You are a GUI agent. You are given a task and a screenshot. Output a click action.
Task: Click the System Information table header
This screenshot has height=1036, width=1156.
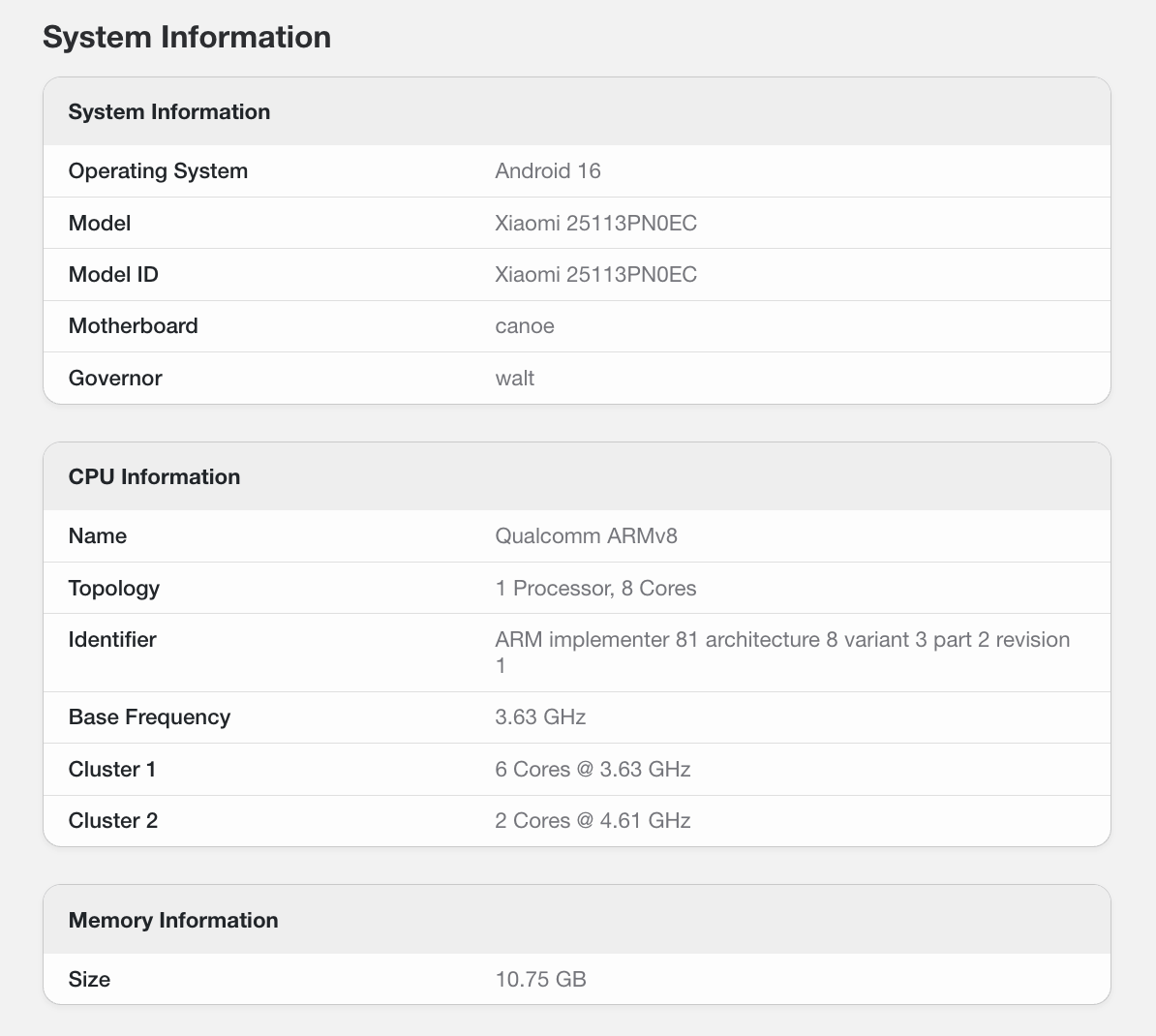[169, 111]
